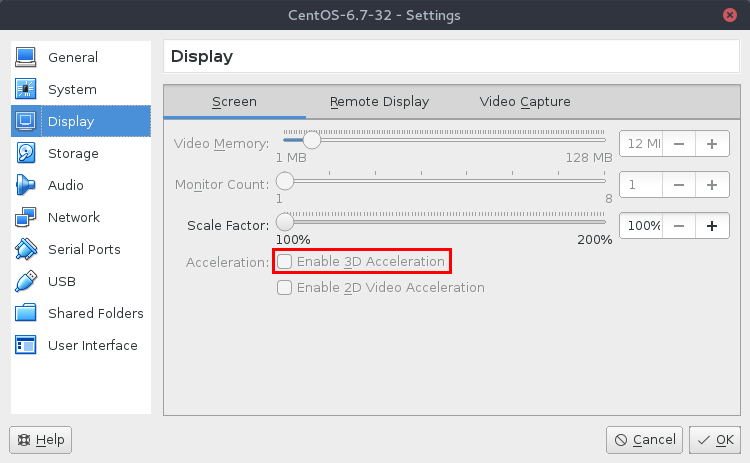Image resolution: width=750 pixels, height=463 pixels.
Task: Increase Scale Factor with plus button
Action: [712, 225]
